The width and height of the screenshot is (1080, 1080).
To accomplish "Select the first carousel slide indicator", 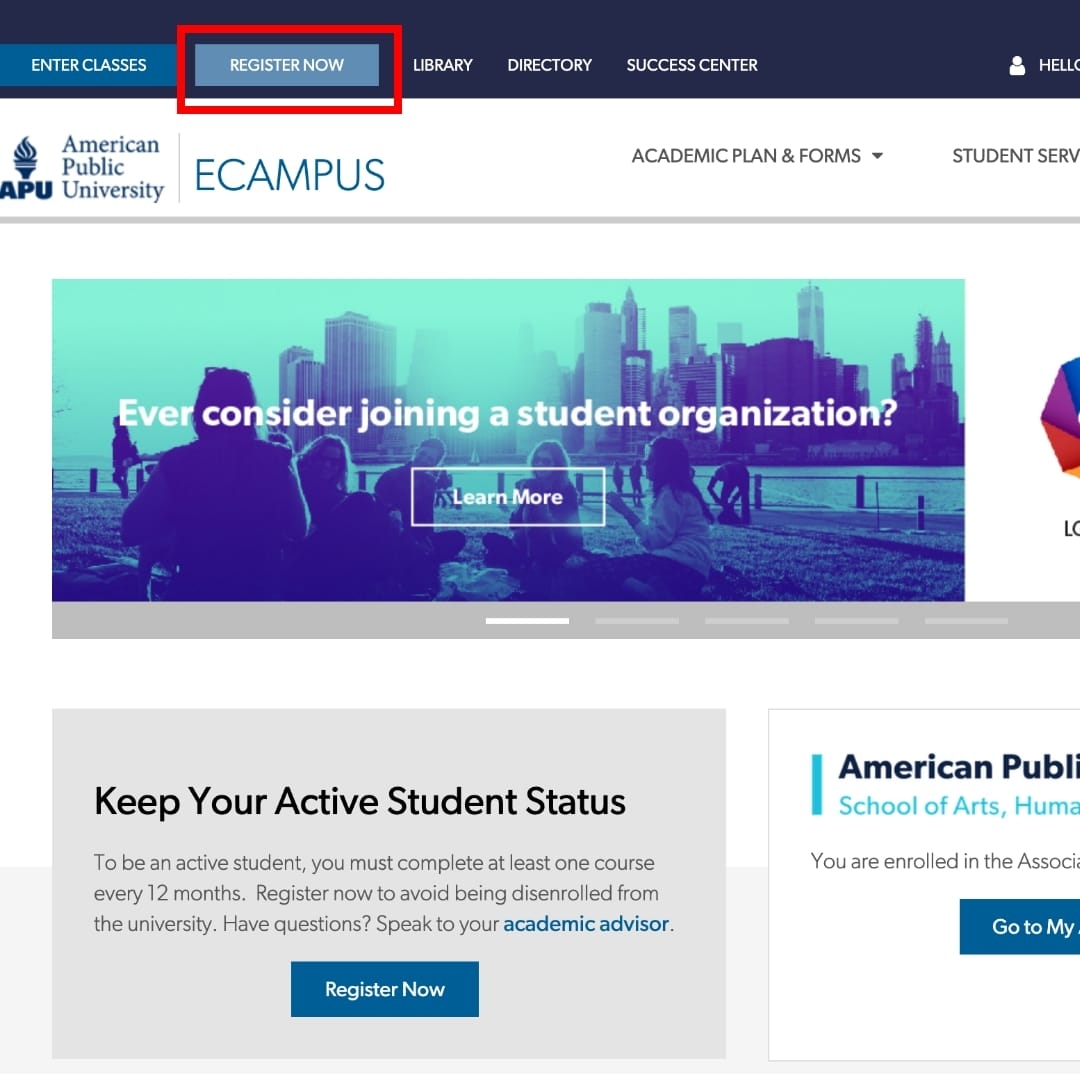I will (x=527, y=621).
